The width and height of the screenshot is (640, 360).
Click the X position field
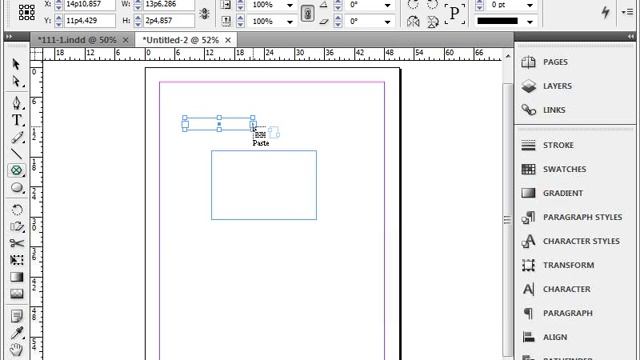click(x=89, y=4)
